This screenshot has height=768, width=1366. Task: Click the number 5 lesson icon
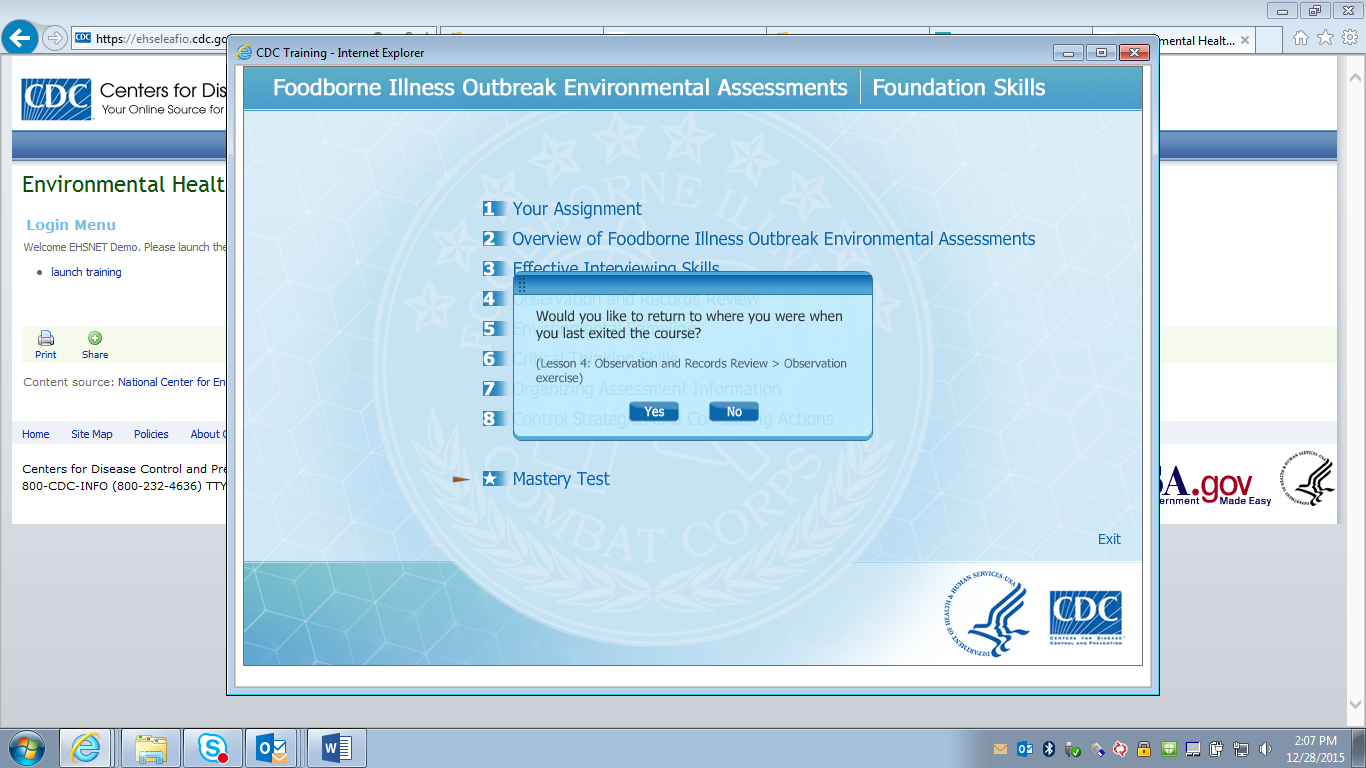click(x=492, y=329)
